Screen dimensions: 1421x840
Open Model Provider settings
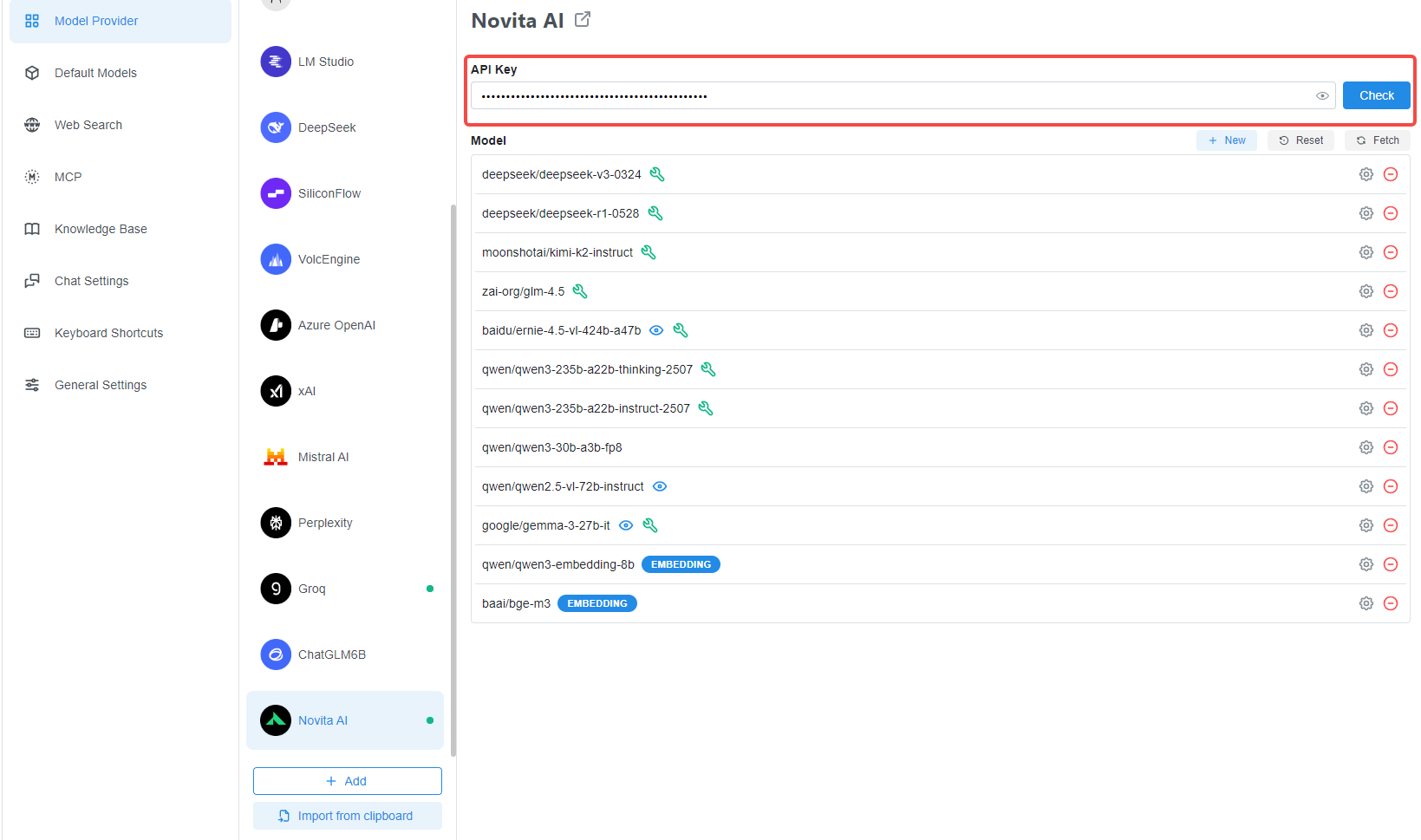(121, 21)
